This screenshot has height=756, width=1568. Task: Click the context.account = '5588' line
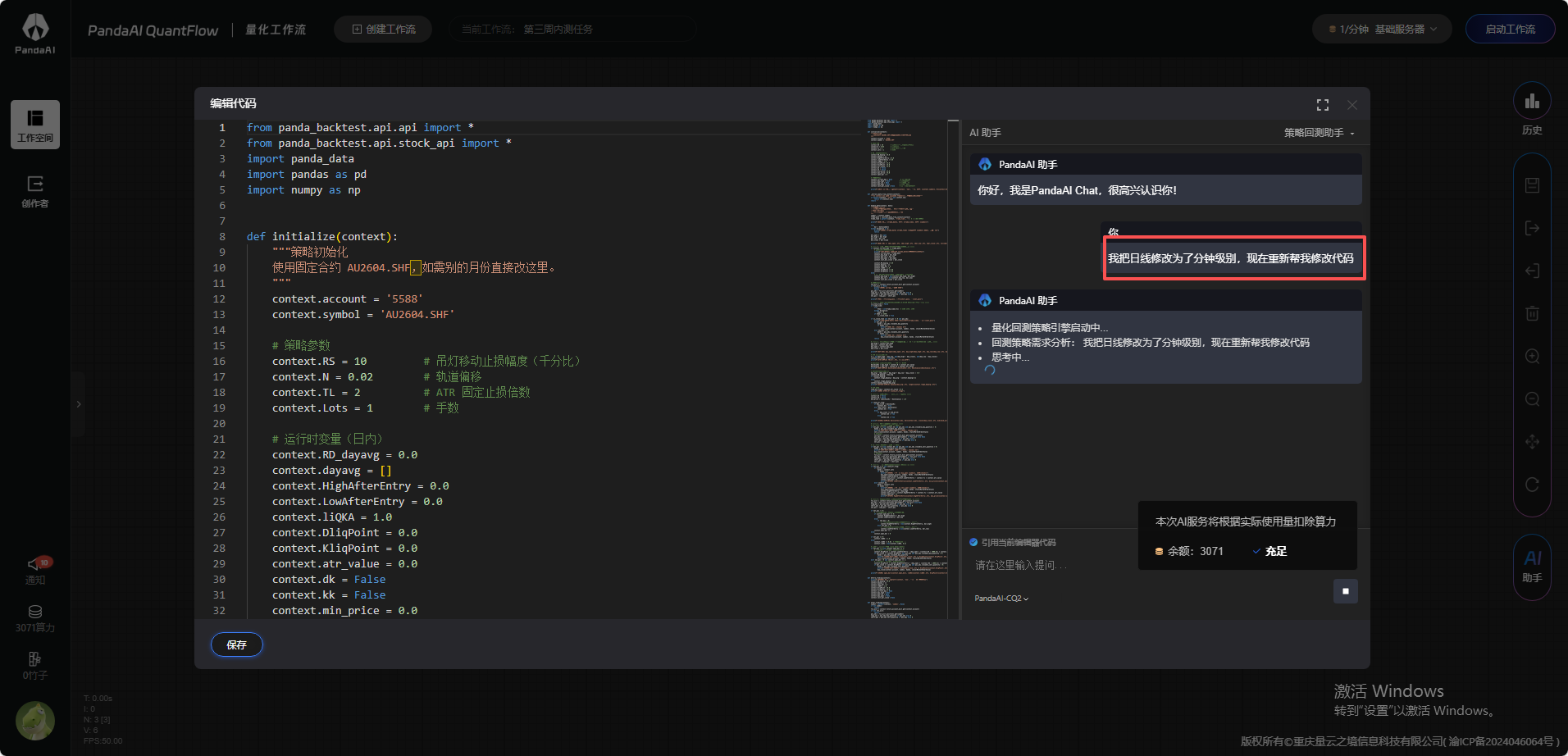[x=347, y=299]
